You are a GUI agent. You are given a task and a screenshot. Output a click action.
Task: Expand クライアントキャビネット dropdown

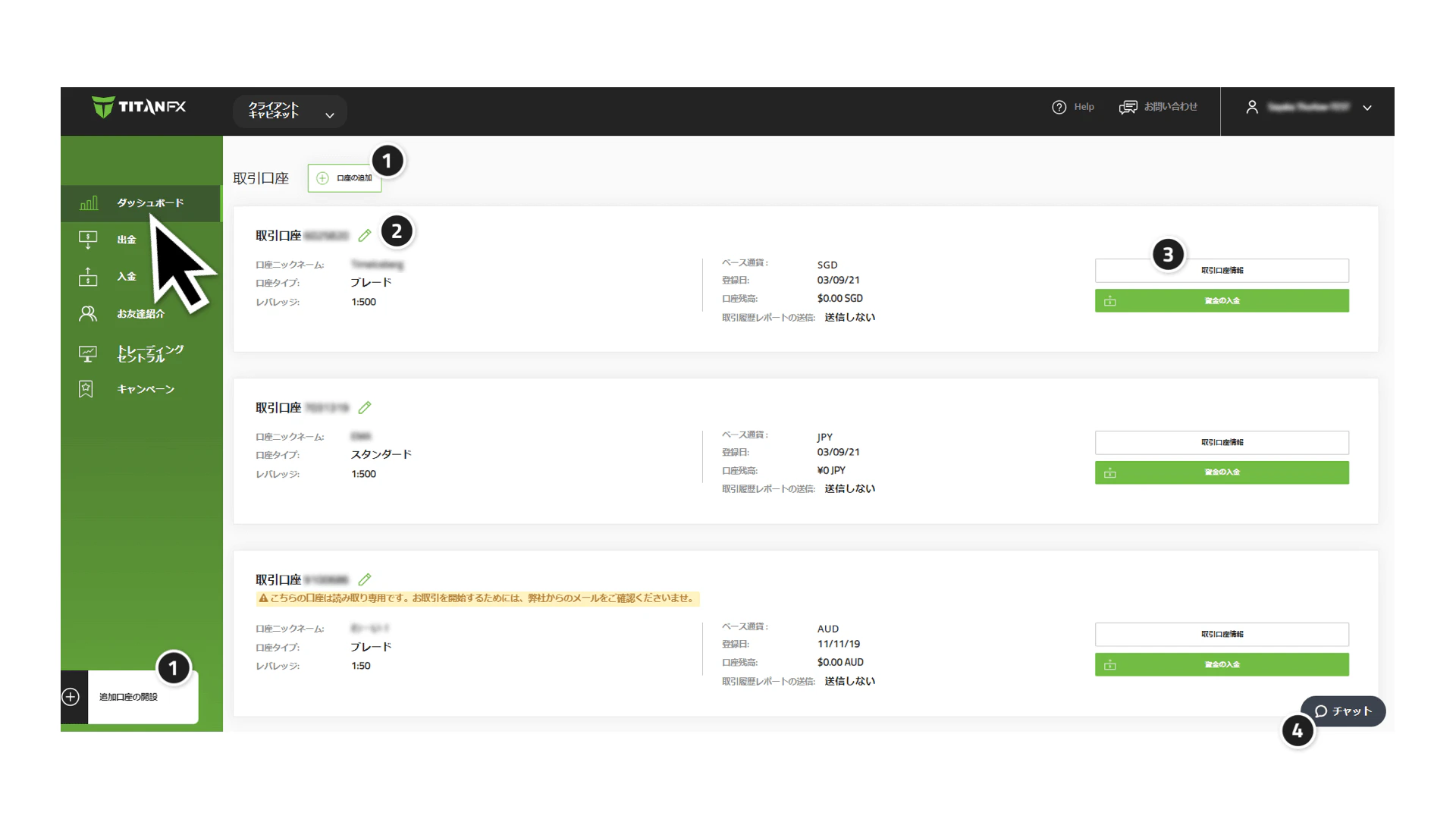coord(329,115)
